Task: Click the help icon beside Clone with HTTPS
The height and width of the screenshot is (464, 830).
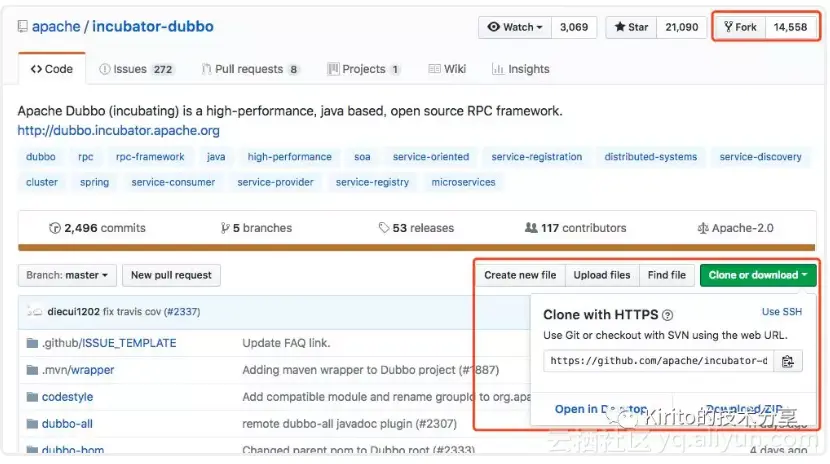Action: (667, 314)
